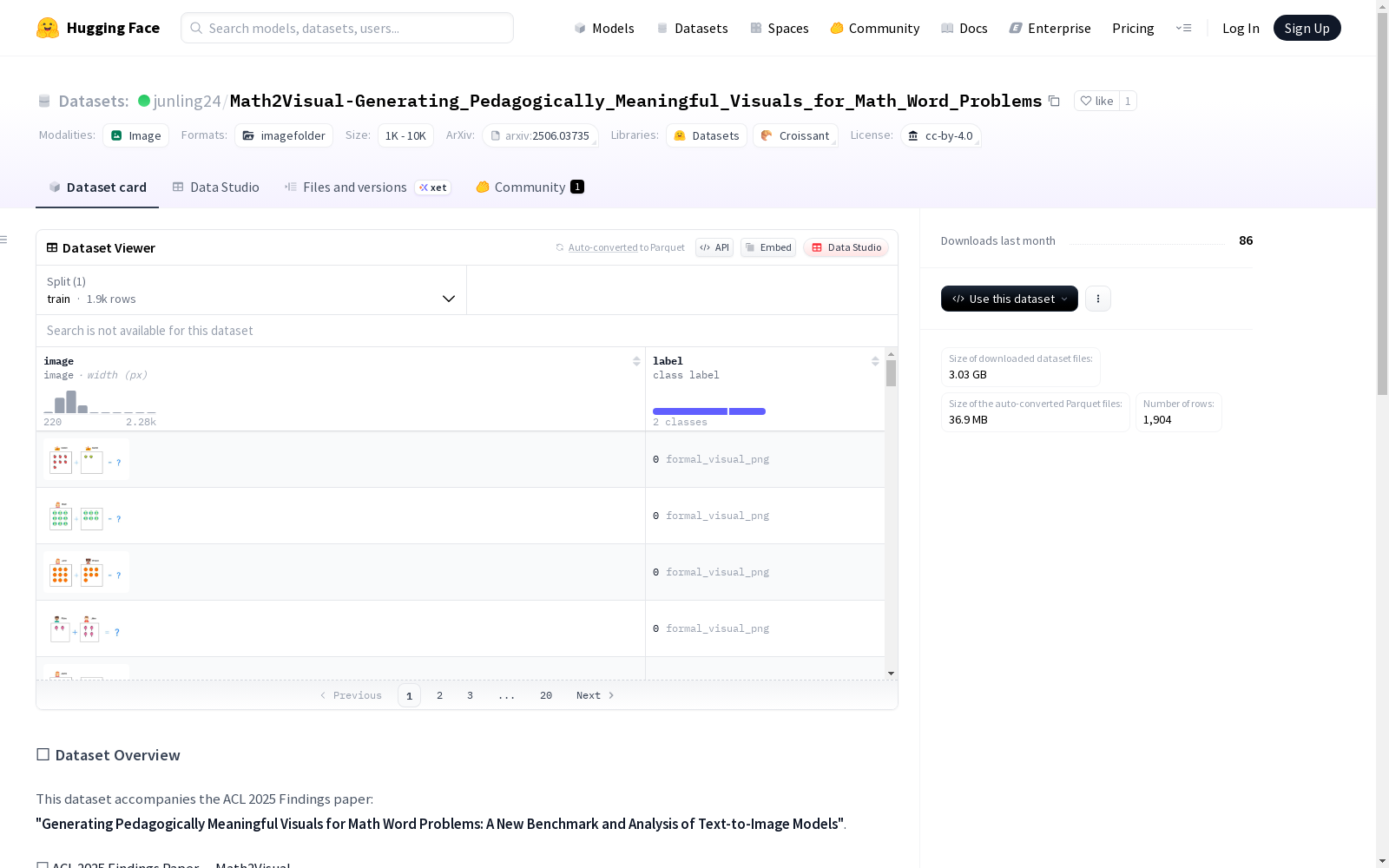Screen dimensions: 1389x868
Task: Click the Embed button in Dataset Viewer
Action: [x=768, y=247]
